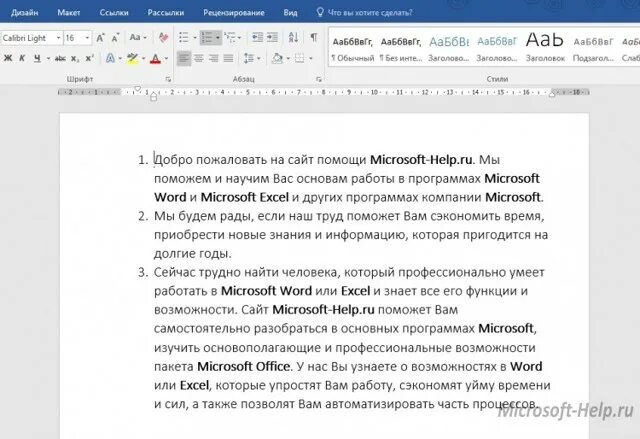The height and width of the screenshot is (439, 640).
Task: Toggle underline formatting (Ч)
Action: (37, 58)
